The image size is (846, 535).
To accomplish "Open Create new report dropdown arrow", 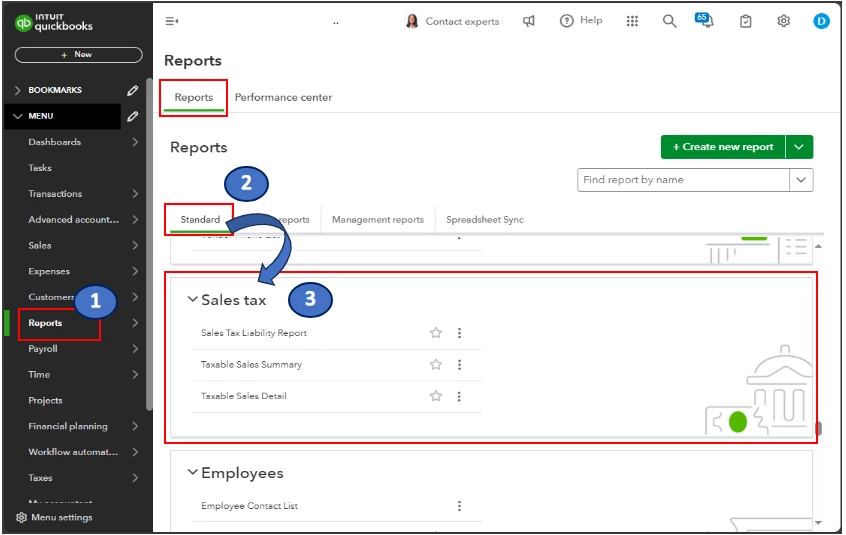I will click(799, 147).
